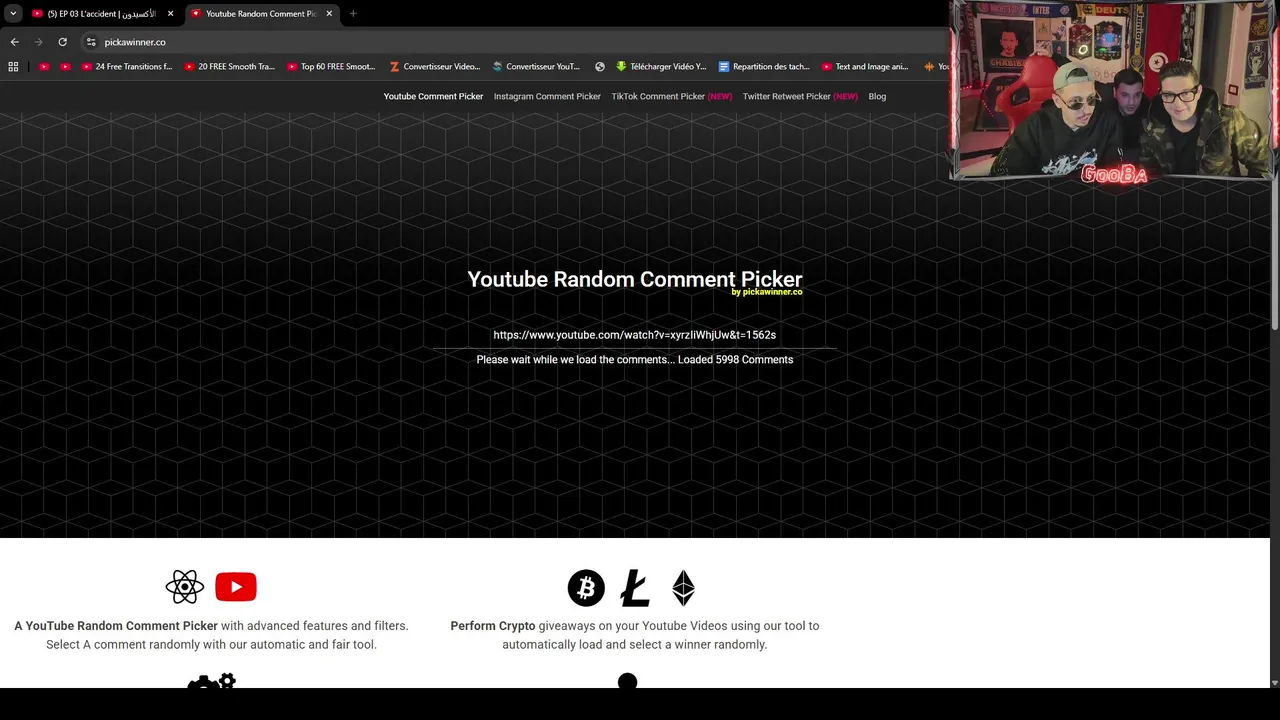Click the React atom icon

[185, 587]
